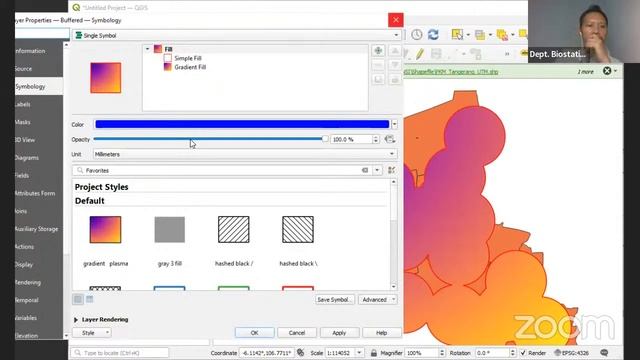Image resolution: width=640 pixels, height=360 pixels.
Task: Open the Favorites filter dropdown arrow
Action: click(377, 170)
